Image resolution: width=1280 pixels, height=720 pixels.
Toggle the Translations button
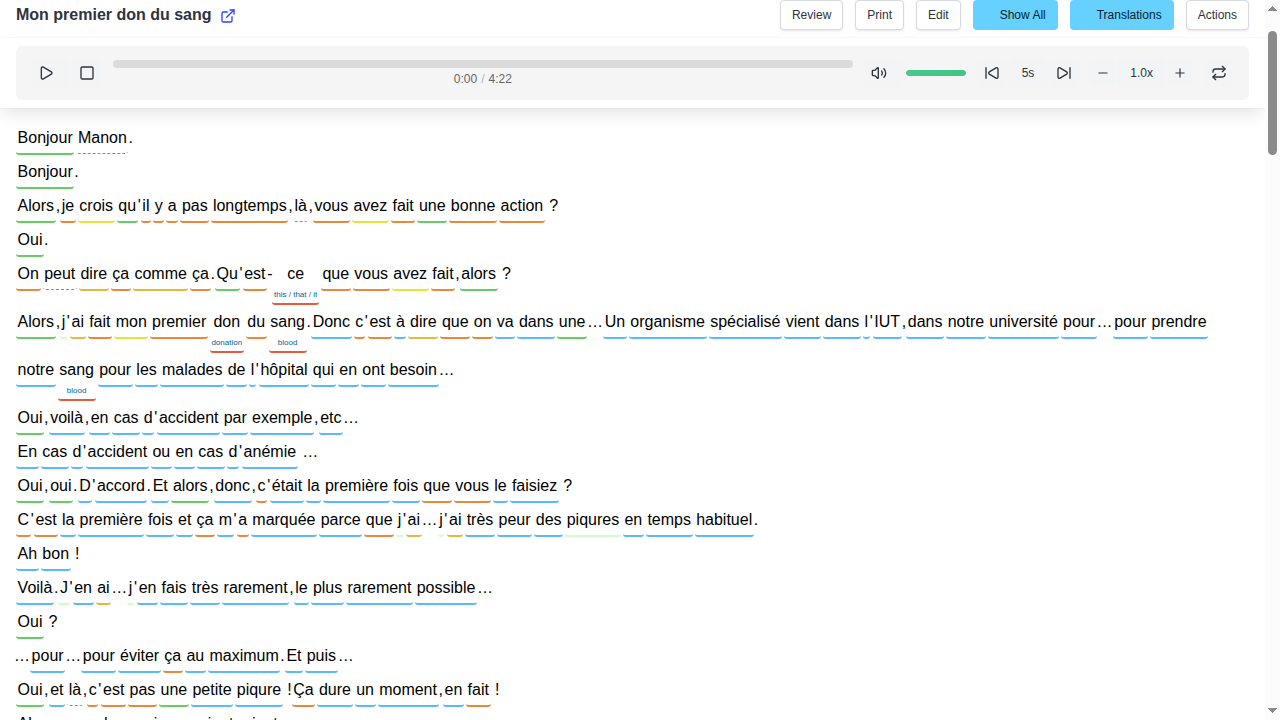point(1121,15)
